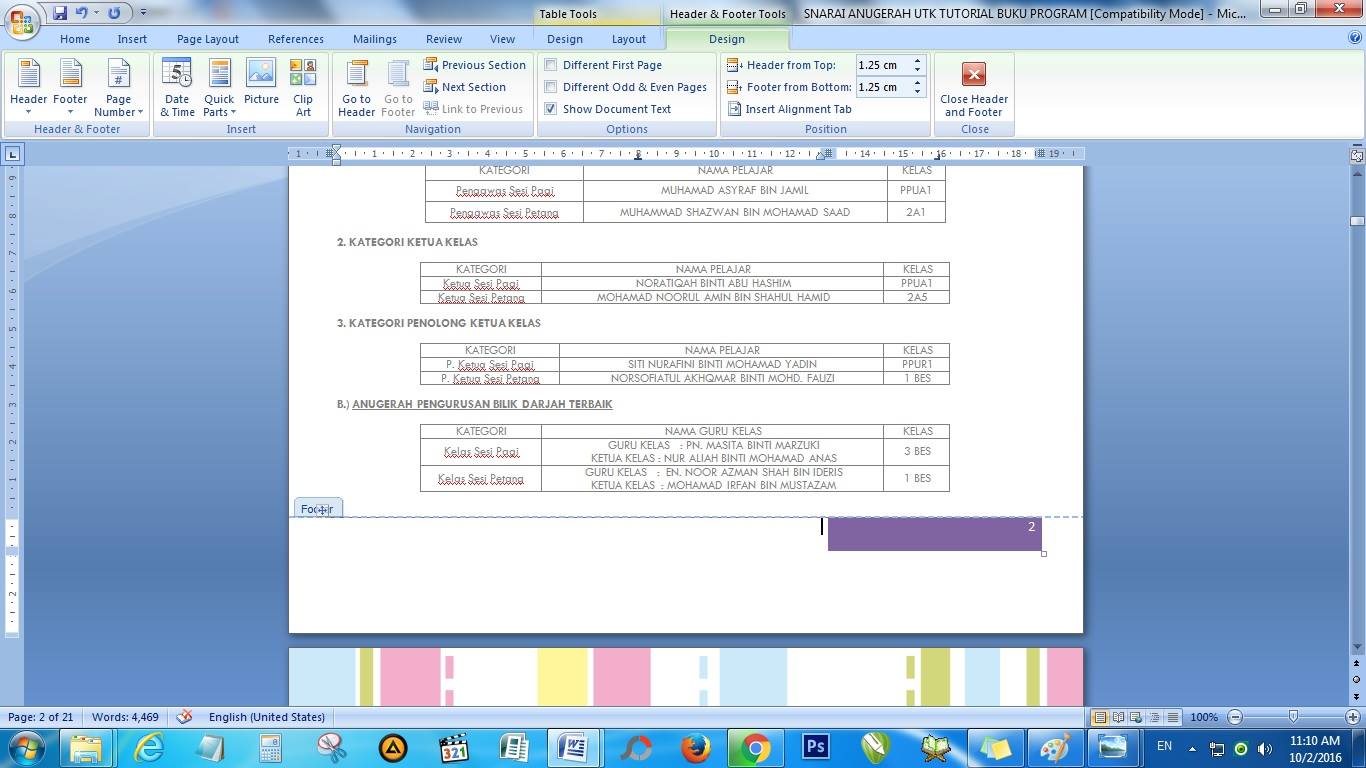This screenshot has width=1366, height=768.
Task: Uncheck Show Document Text
Action: pyautogui.click(x=608, y=109)
